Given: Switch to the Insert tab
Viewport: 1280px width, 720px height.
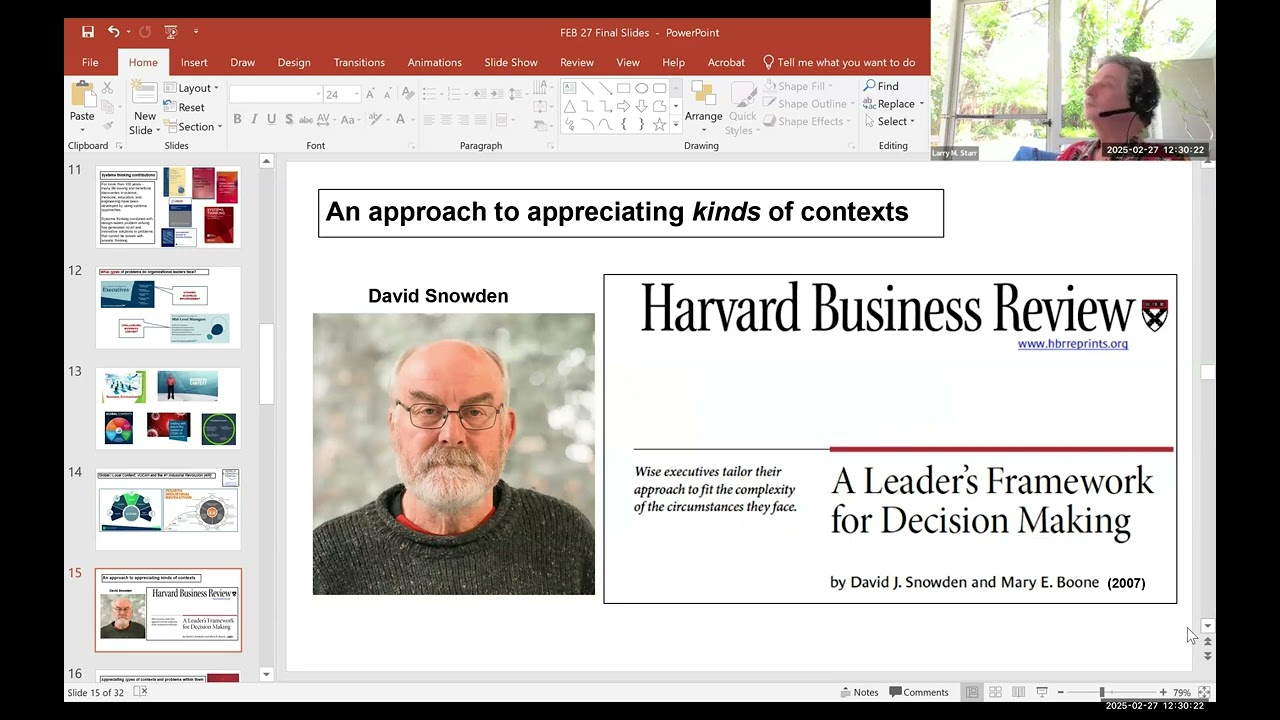Looking at the screenshot, I should (x=194, y=62).
